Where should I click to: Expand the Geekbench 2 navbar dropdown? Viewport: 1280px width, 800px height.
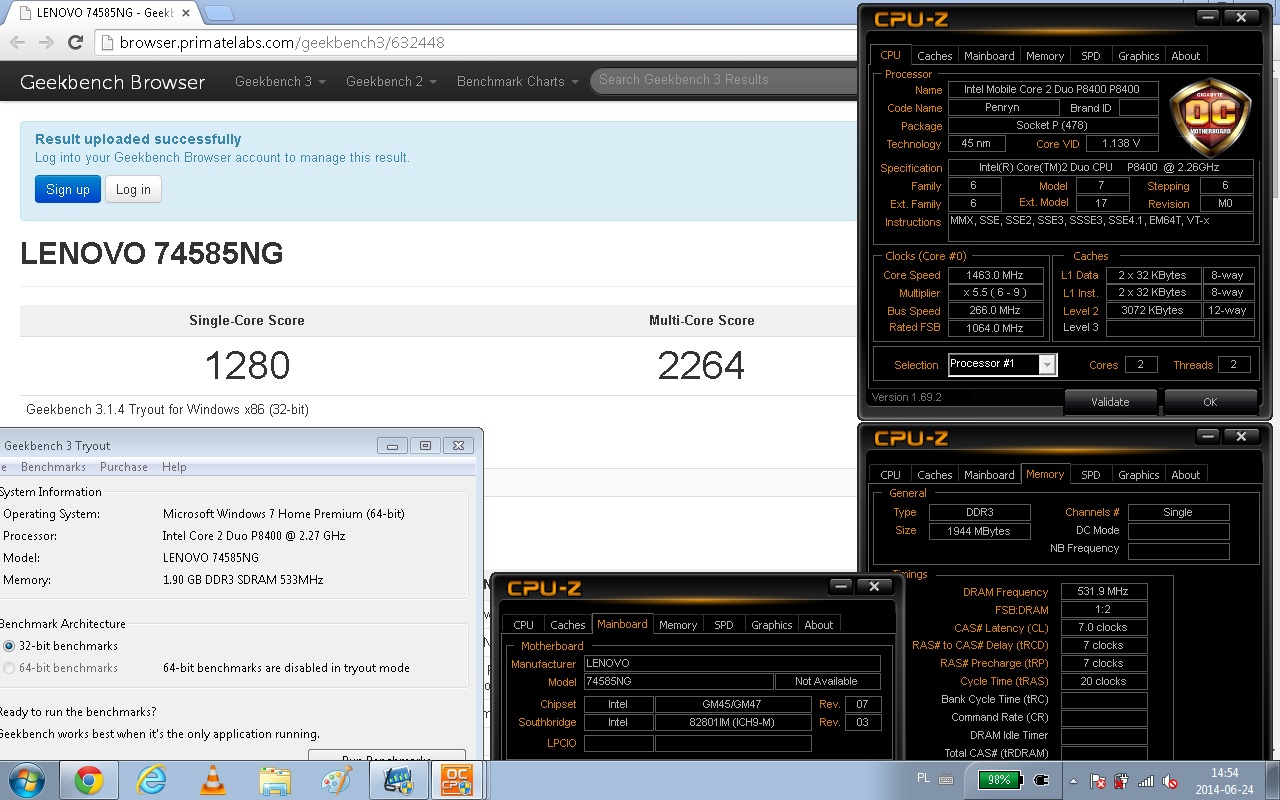point(391,81)
